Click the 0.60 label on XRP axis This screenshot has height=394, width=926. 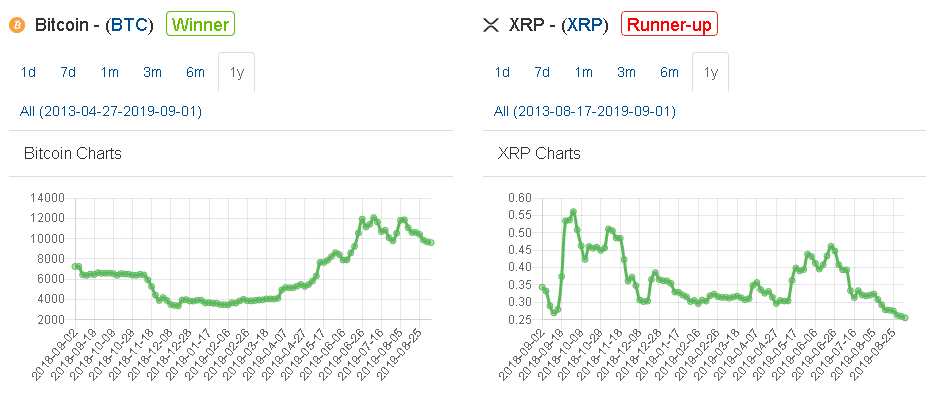tap(520, 198)
